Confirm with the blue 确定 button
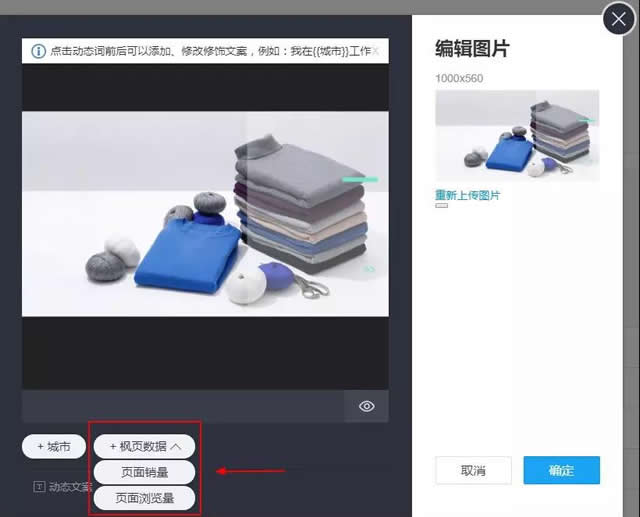The height and width of the screenshot is (517, 640). pyautogui.click(x=561, y=470)
